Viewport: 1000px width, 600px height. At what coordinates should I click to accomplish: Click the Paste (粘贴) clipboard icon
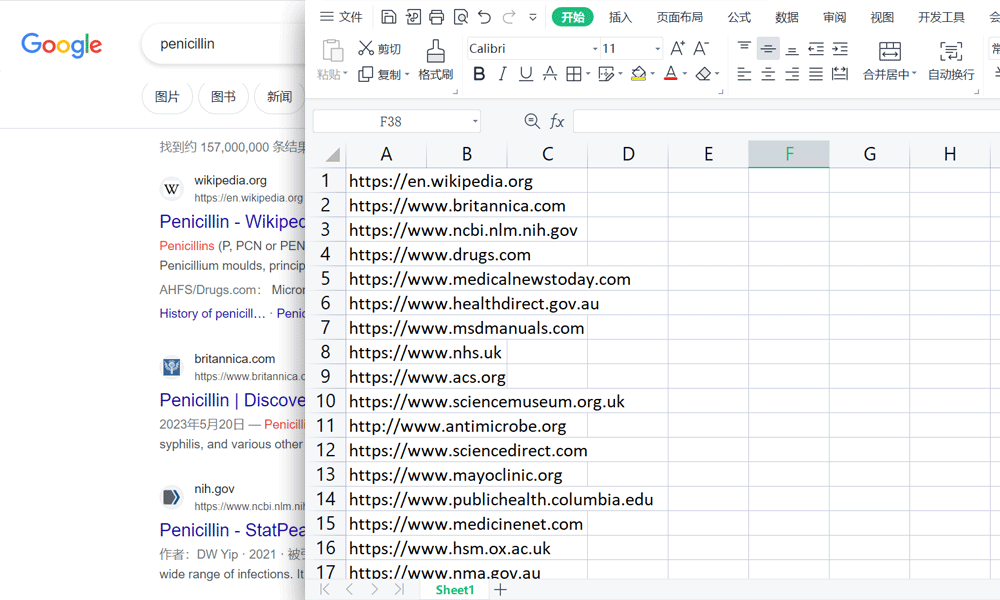(x=332, y=51)
